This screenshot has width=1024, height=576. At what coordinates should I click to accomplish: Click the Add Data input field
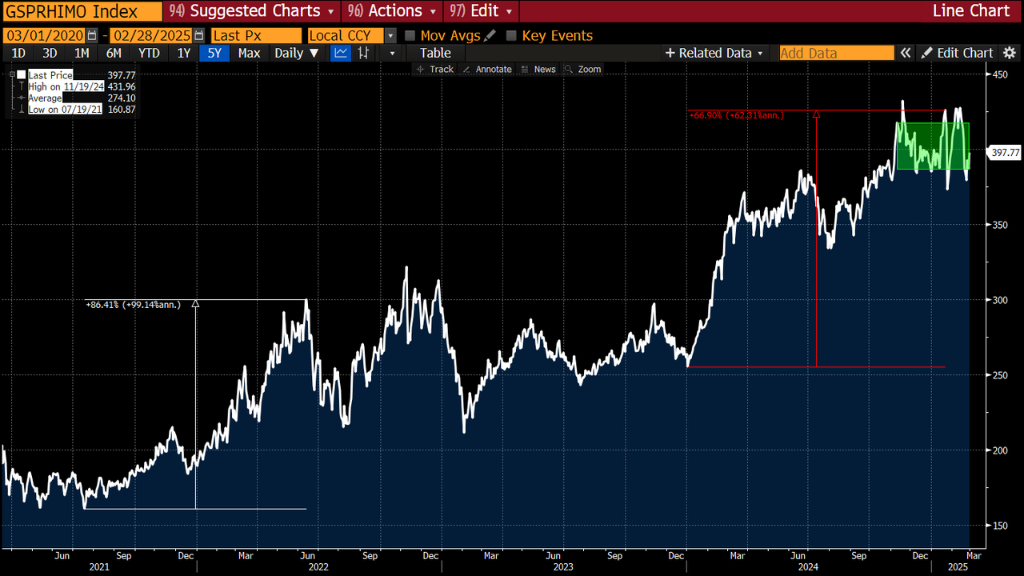pyautogui.click(x=837, y=54)
